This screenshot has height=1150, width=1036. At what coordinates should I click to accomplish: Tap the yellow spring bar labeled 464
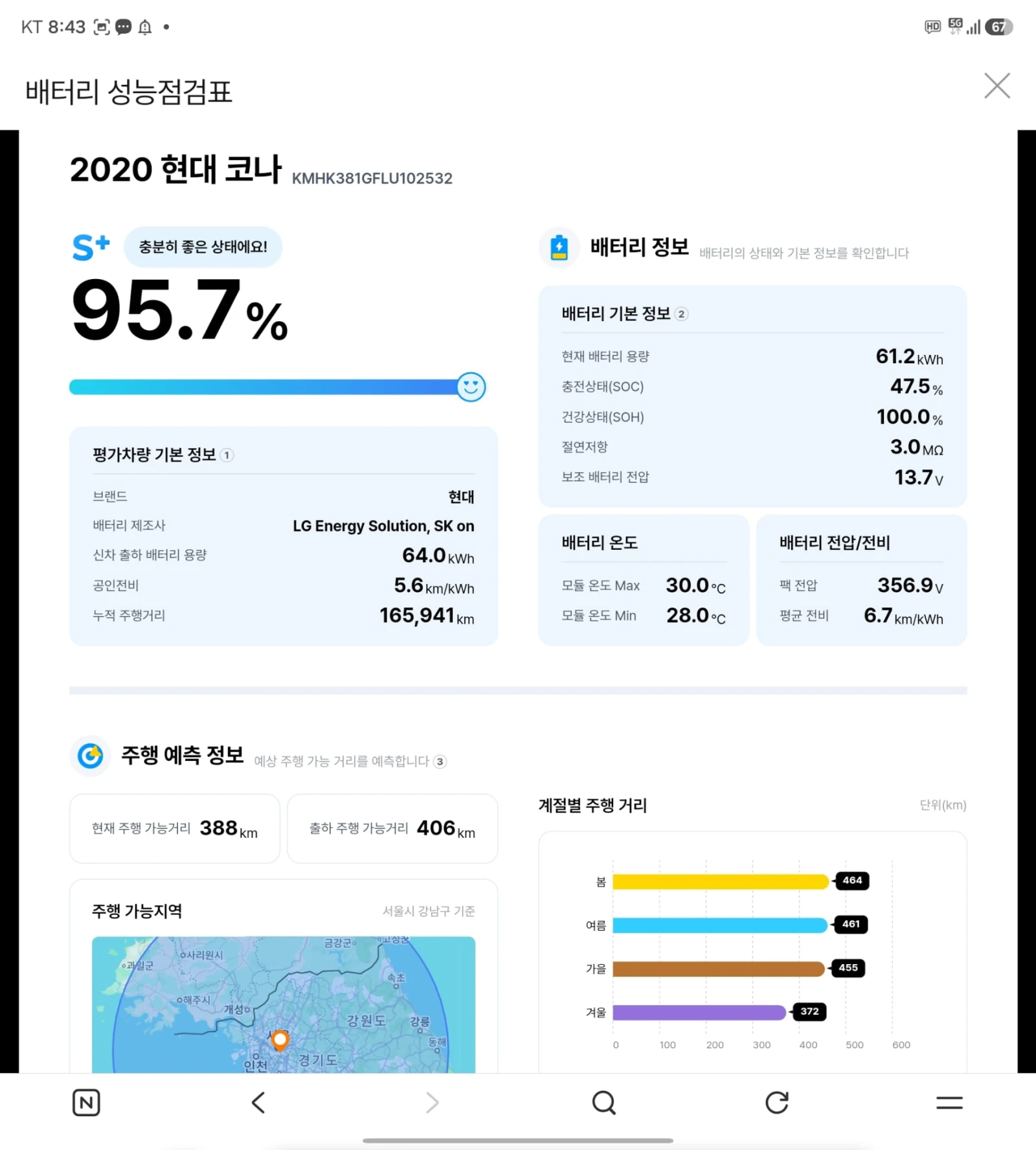coord(721,881)
